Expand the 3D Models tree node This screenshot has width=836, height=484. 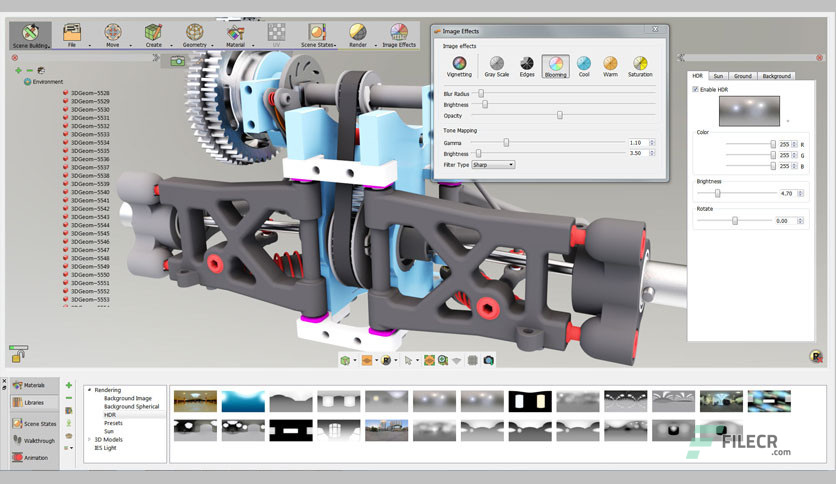pyautogui.click(x=90, y=439)
